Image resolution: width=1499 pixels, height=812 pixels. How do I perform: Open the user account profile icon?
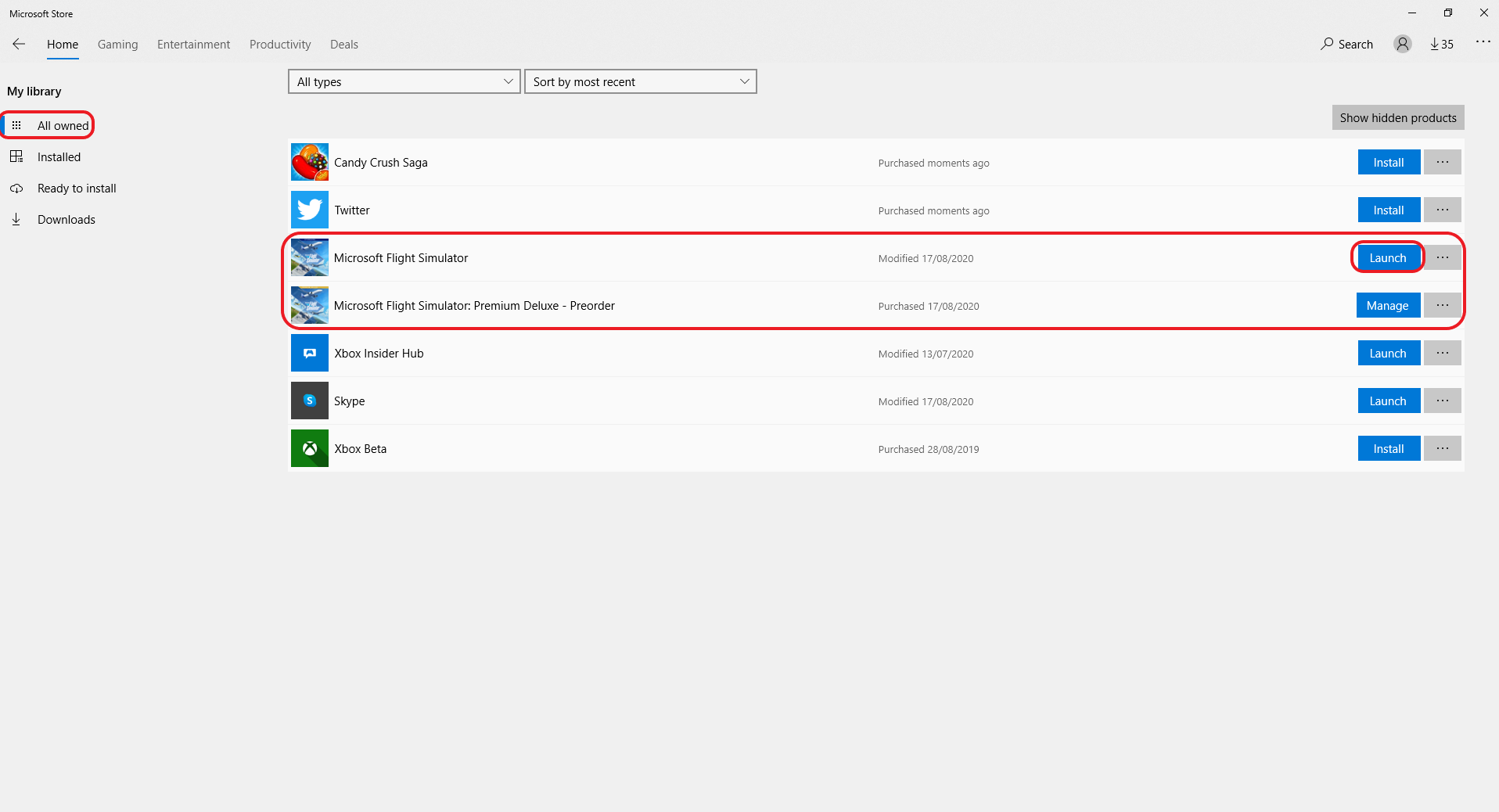(1403, 45)
